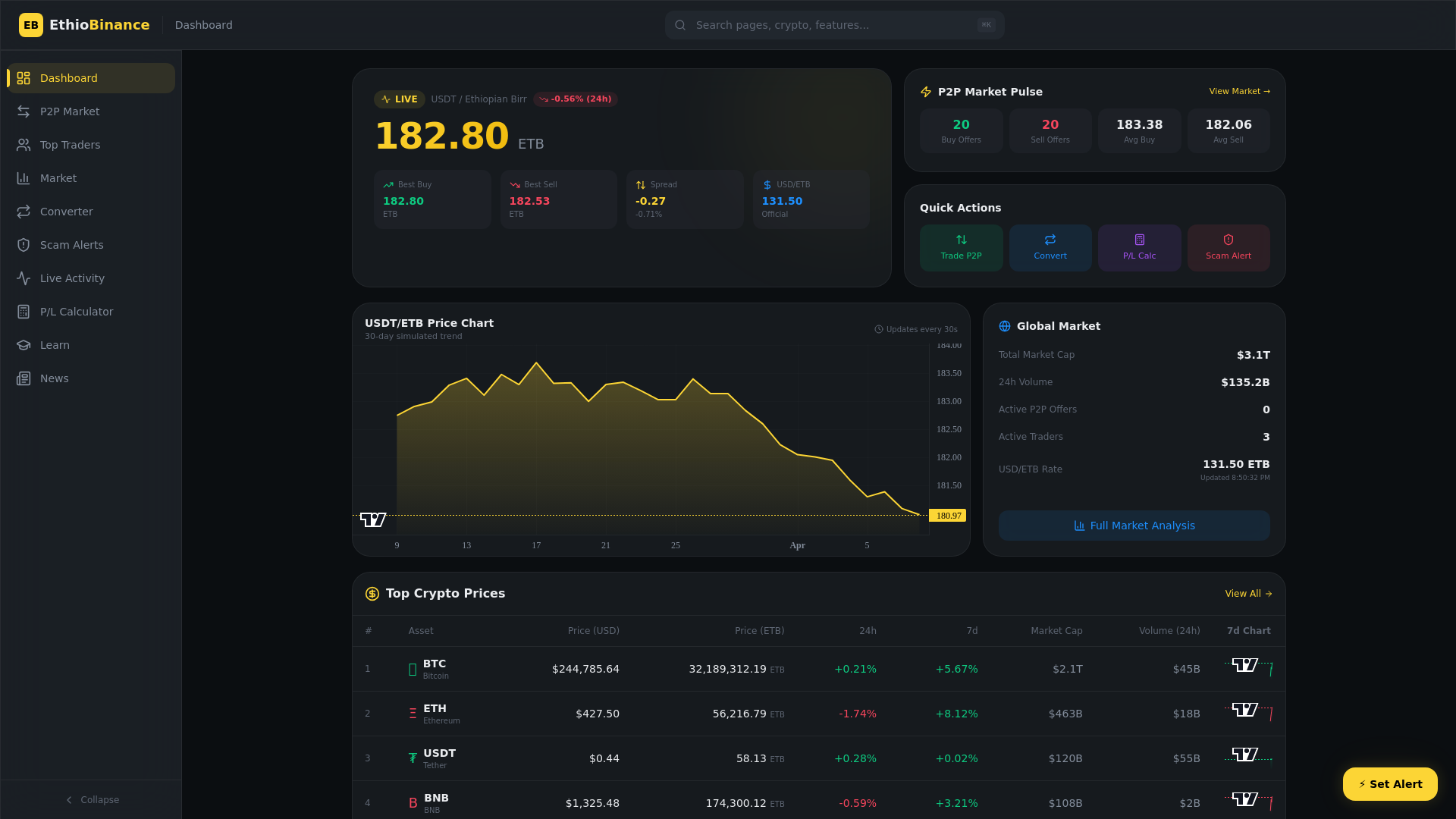
Task: Click the LIVE status badge
Action: (x=400, y=99)
